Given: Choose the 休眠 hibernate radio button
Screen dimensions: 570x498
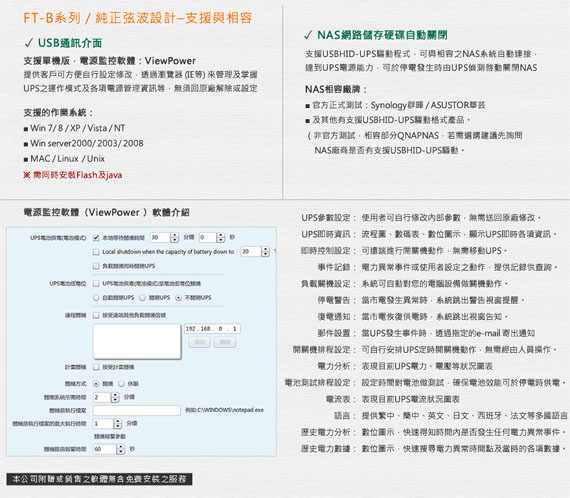Looking at the screenshot, I should pyautogui.click(x=121, y=384).
